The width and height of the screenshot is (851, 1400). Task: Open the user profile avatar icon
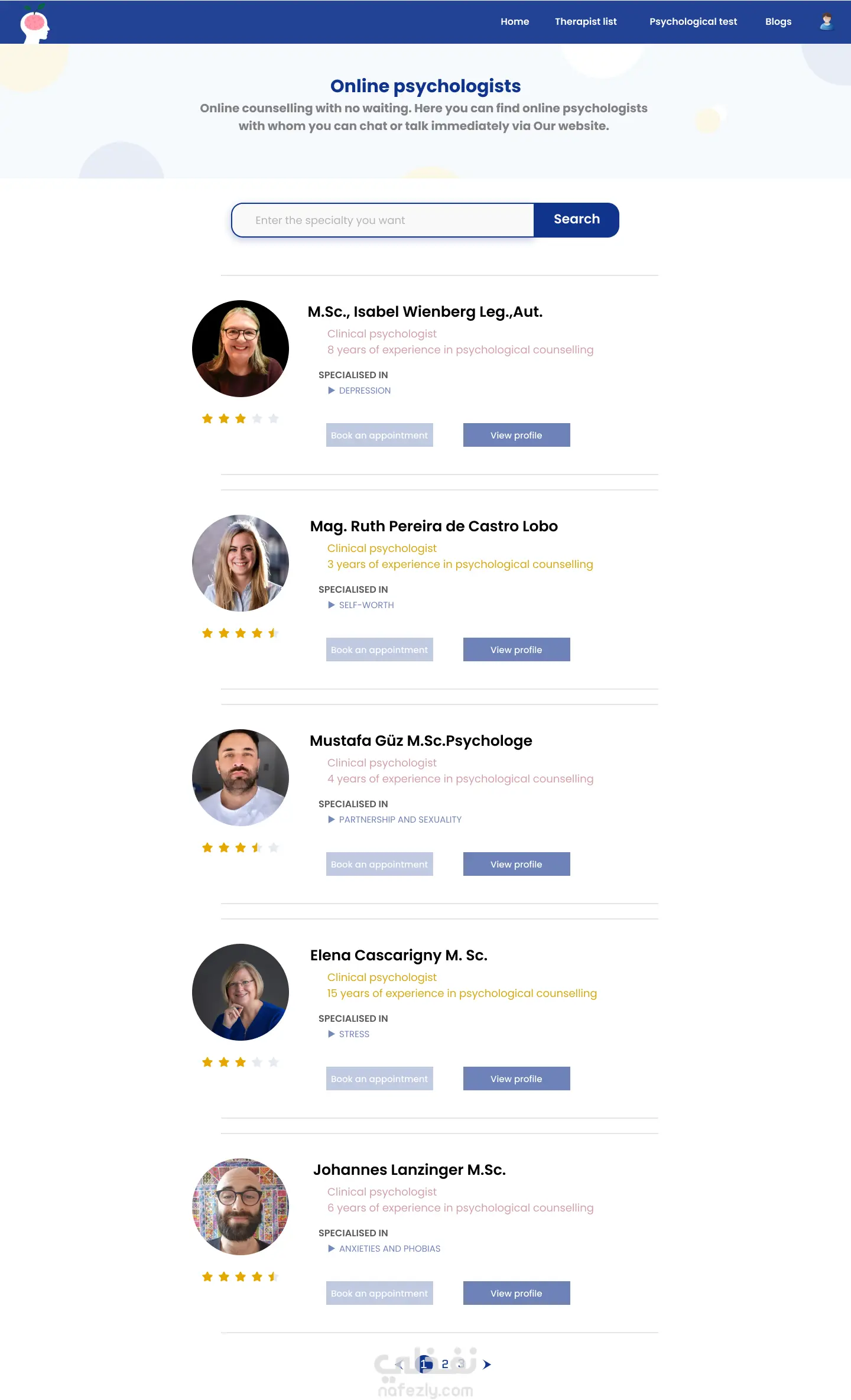[826, 22]
